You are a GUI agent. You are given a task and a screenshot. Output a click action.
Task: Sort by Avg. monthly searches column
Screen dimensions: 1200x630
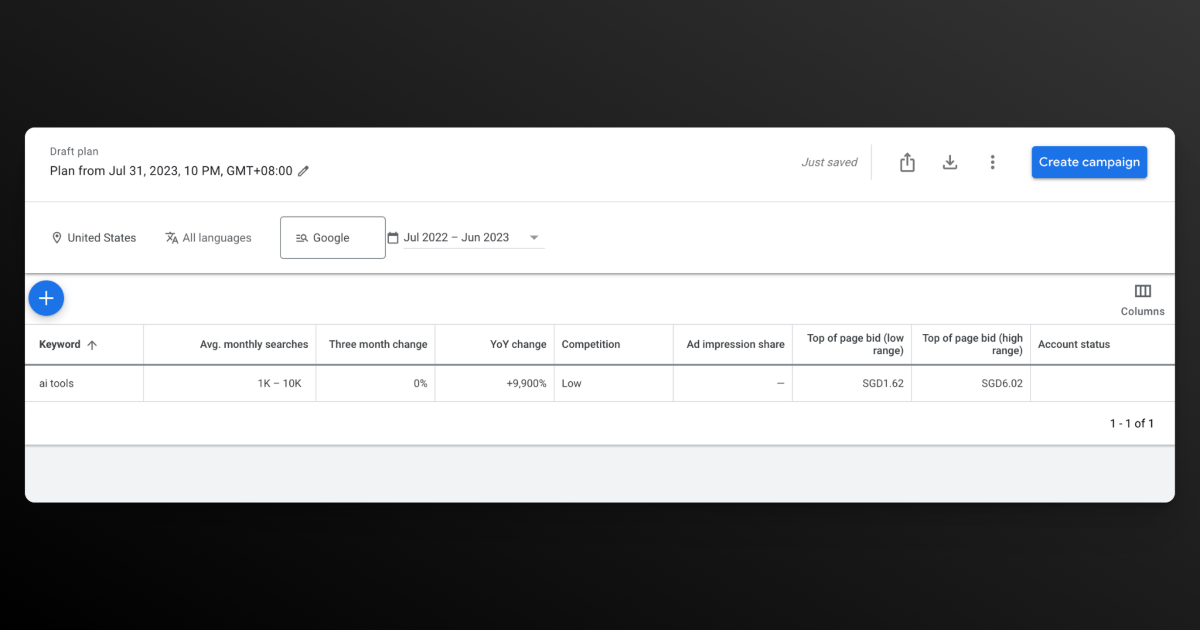click(254, 345)
